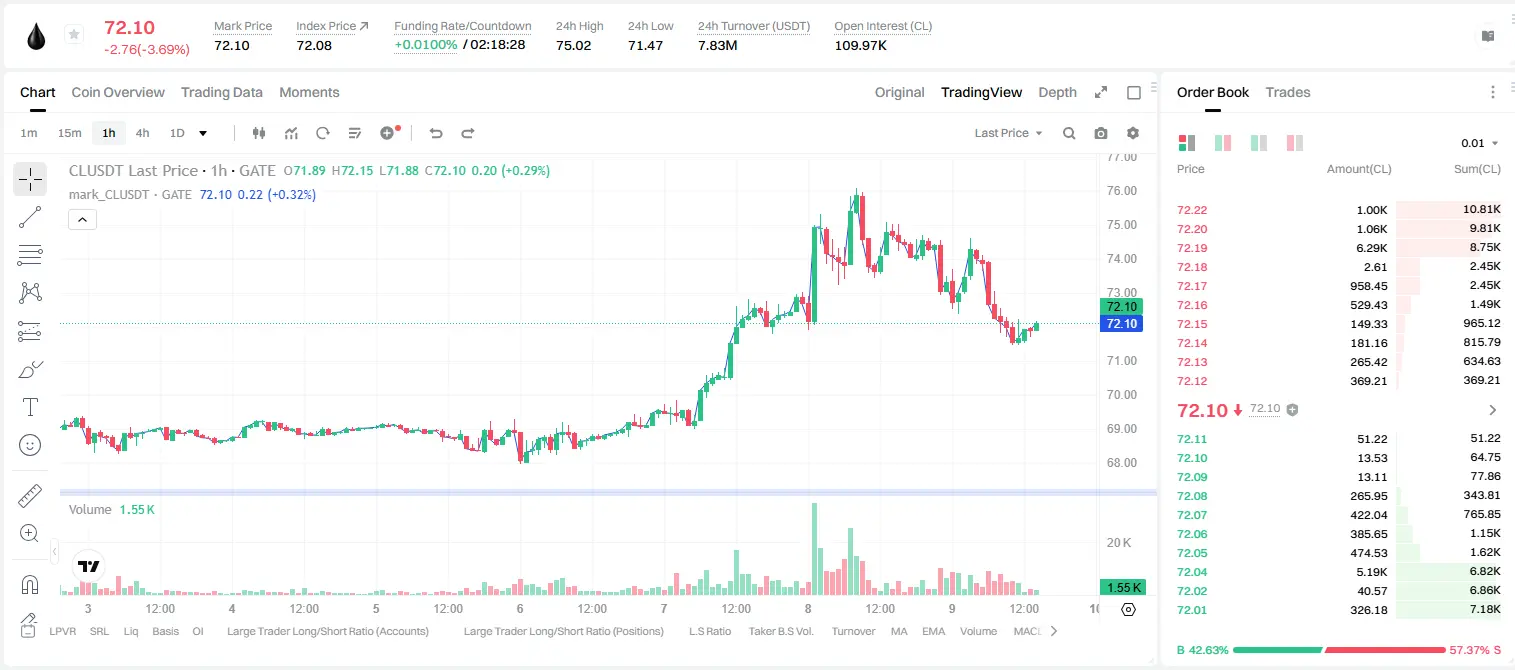The image size is (1515, 670).
Task: Open the indicators icon in toolbar
Action: click(x=291, y=133)
